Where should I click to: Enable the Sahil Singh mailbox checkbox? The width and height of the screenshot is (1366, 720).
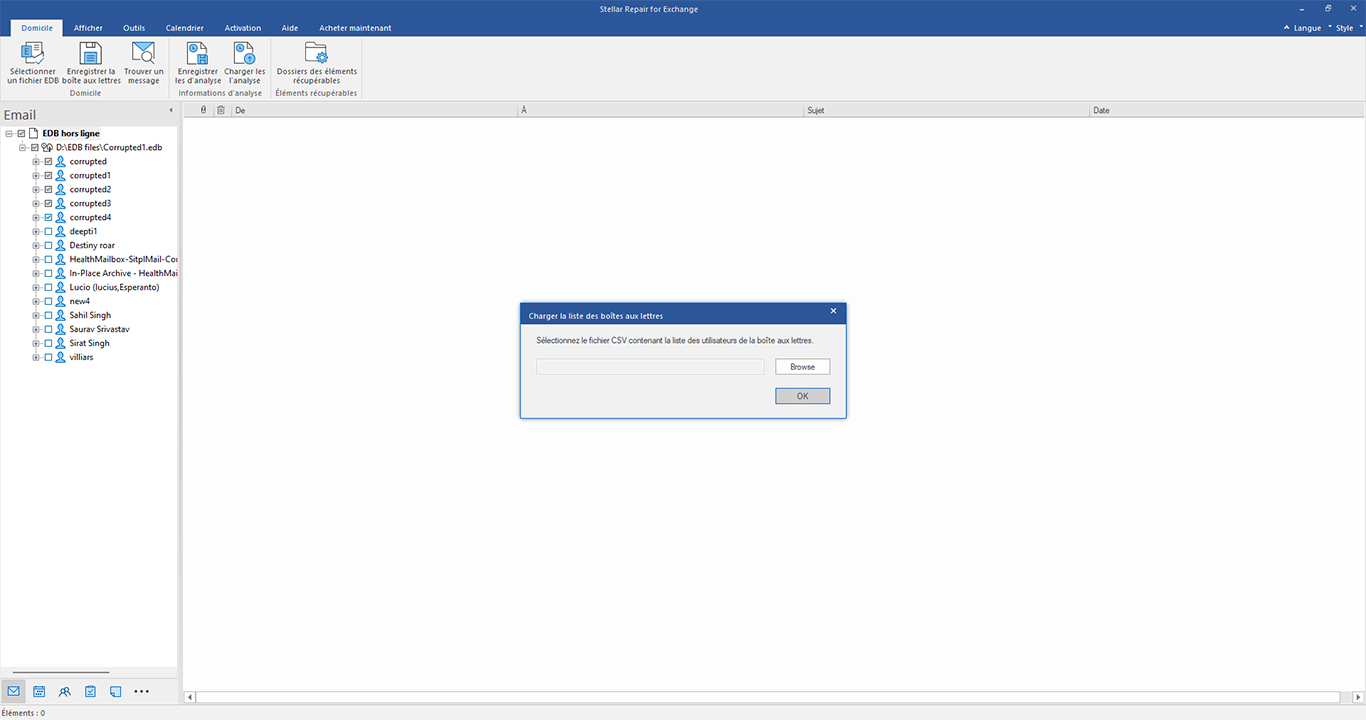48,315
